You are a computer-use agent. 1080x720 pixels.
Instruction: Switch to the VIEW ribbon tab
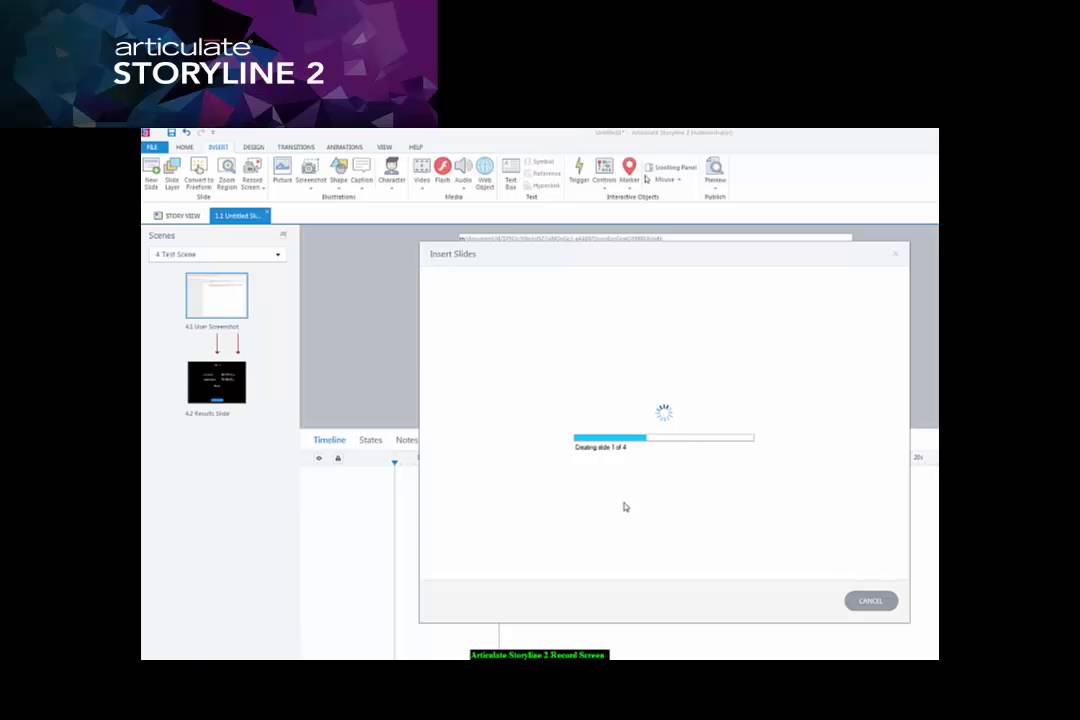point(384,147)
